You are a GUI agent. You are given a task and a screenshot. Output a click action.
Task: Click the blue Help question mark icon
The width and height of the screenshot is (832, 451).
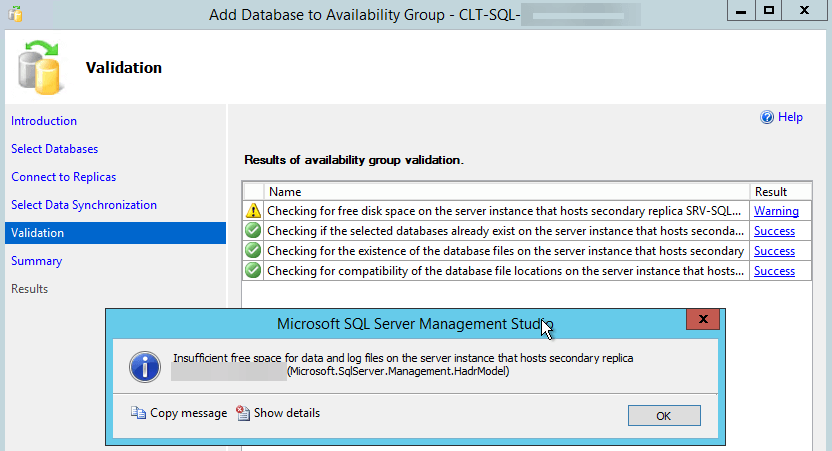(767, 117)
